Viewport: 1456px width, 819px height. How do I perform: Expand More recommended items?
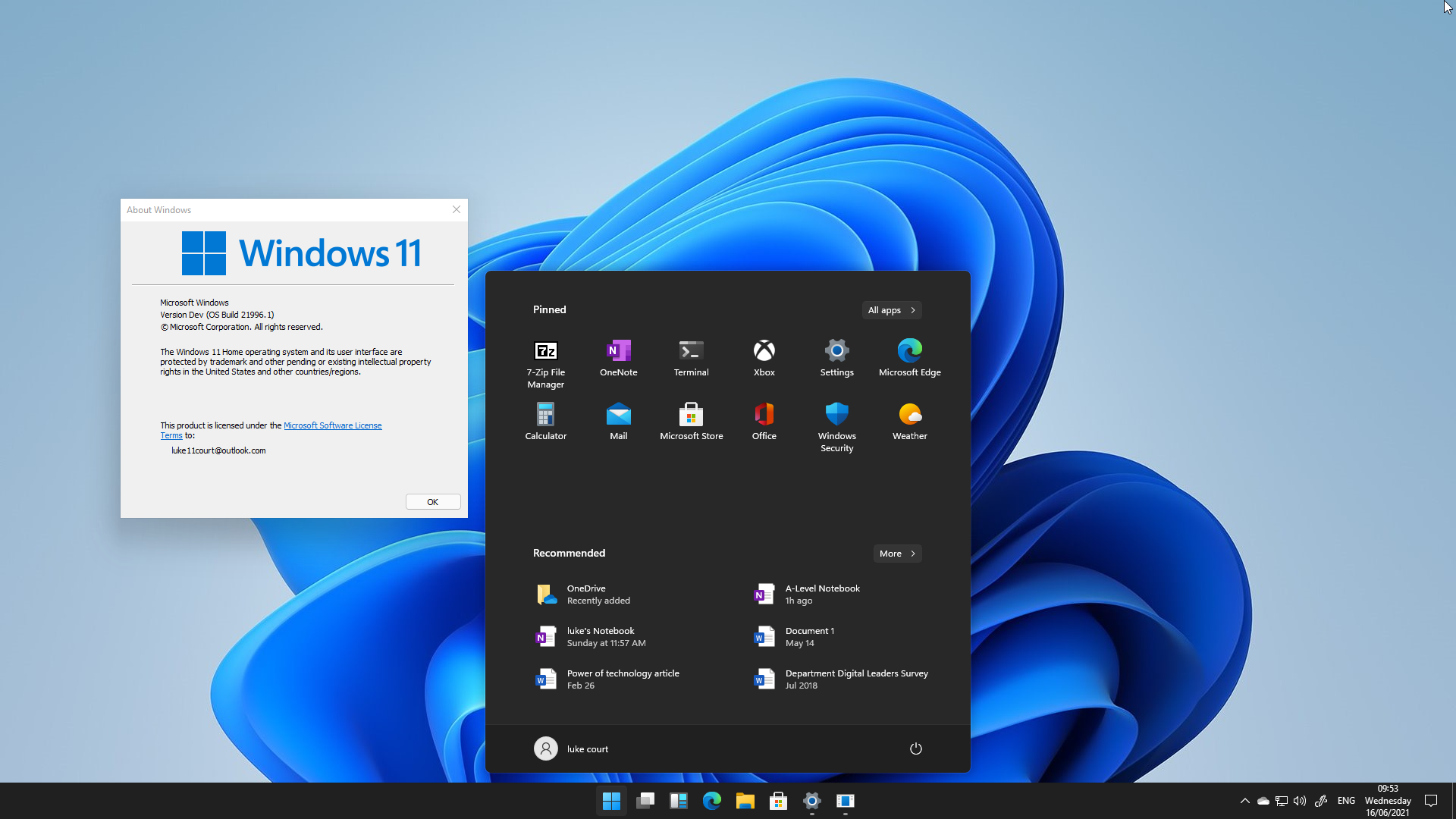pyautogui.click(x=897, y=554)
